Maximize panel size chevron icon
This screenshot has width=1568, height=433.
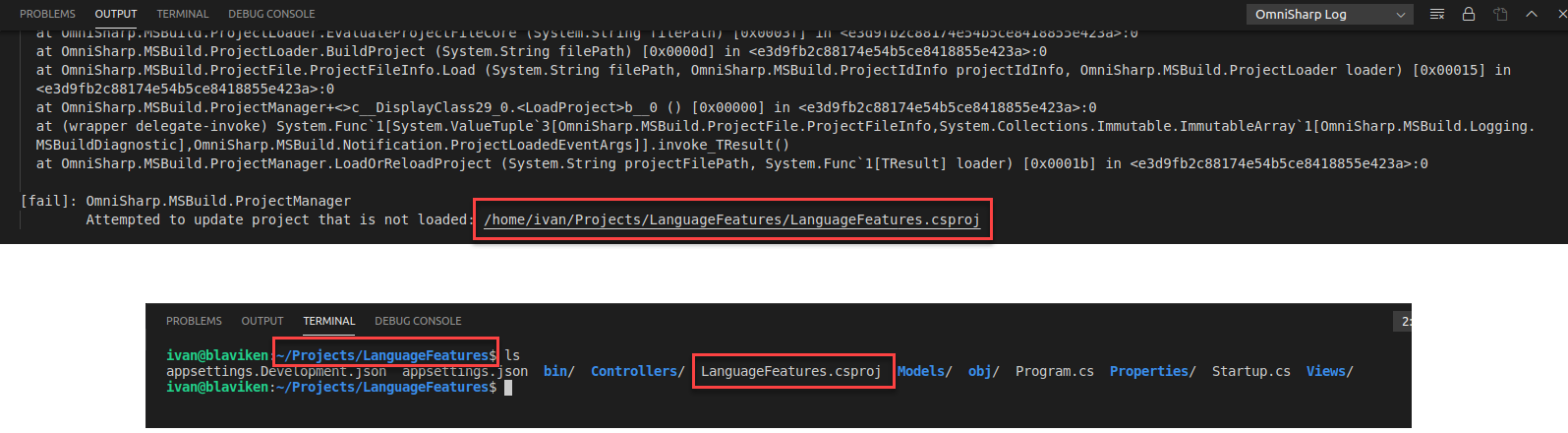(1532, 14)
